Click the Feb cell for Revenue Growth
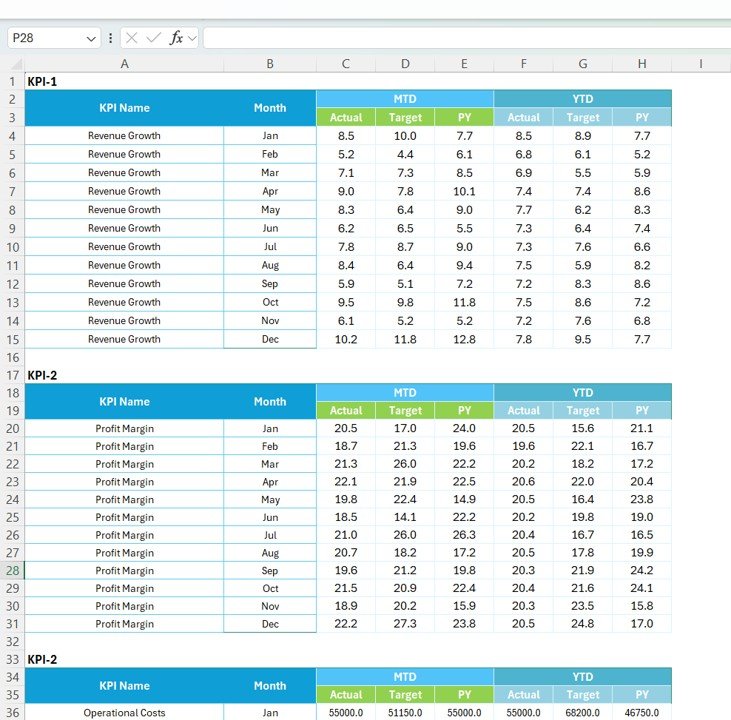 (270, 154)
